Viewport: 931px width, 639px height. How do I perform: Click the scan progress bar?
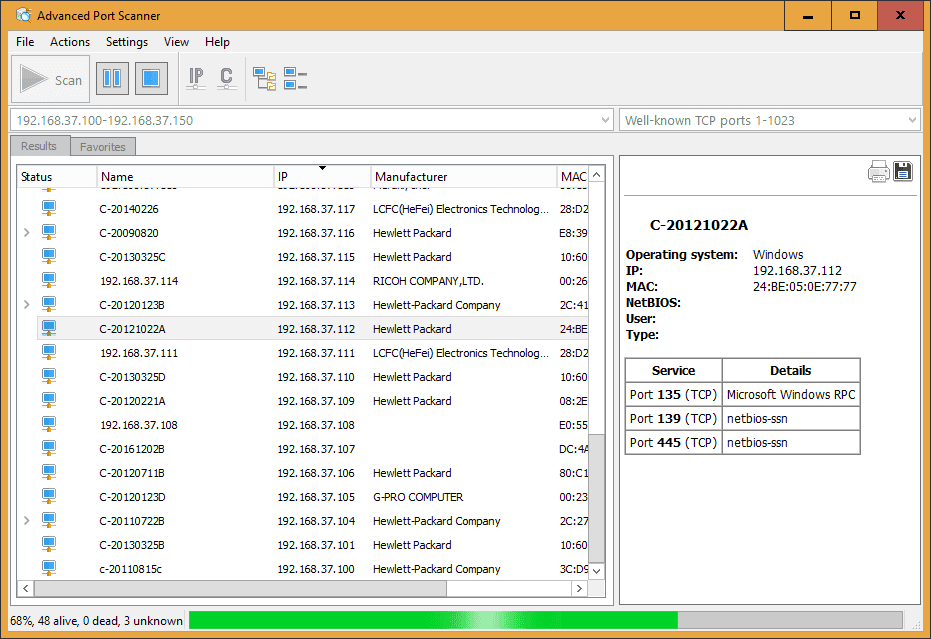545,620
